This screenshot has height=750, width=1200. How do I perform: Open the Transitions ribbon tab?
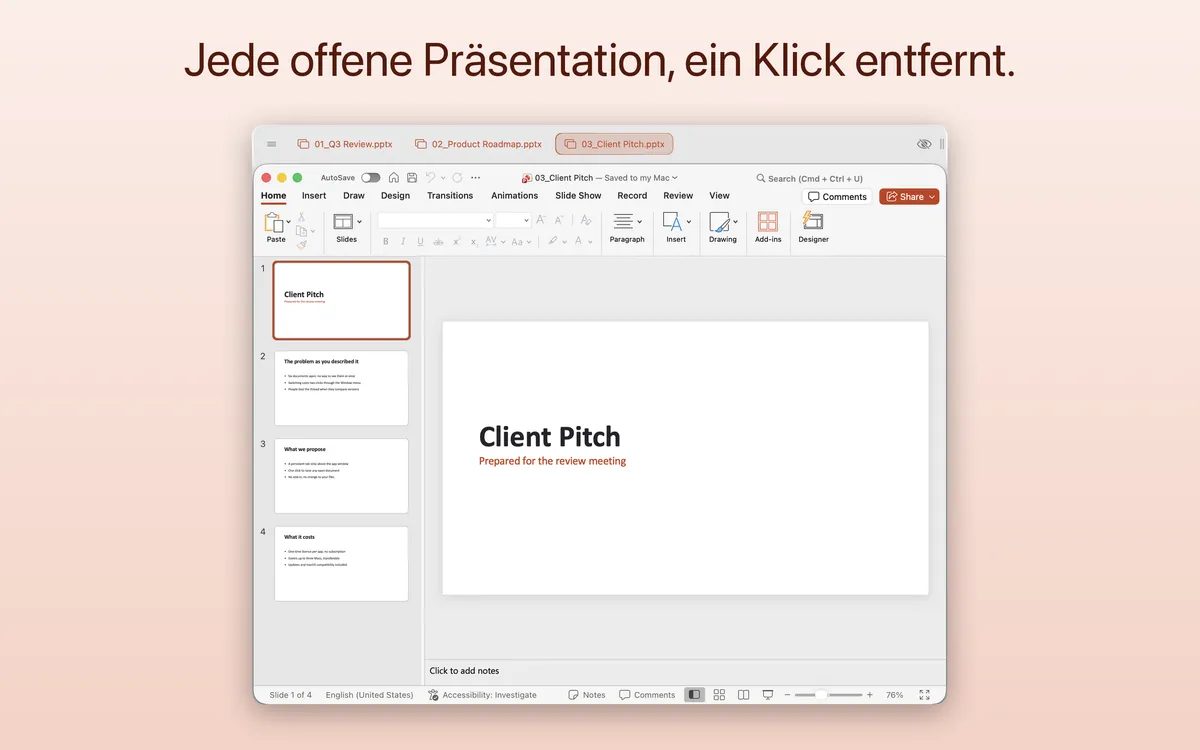click(x=450, y=196)
